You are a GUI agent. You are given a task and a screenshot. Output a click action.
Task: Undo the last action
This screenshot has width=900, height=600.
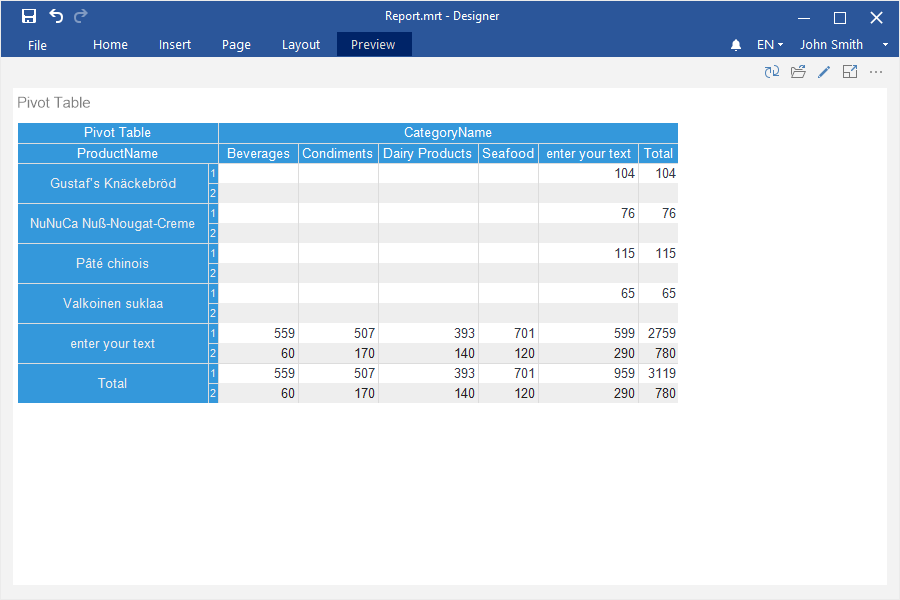click(x=56, y=16)
